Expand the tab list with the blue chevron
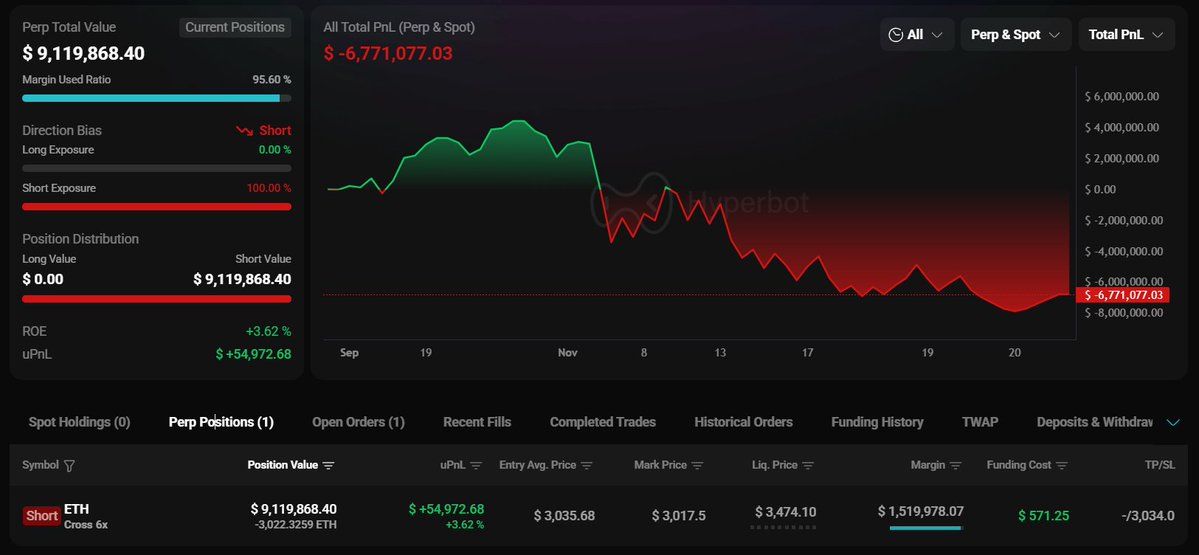The height and width of the screenshot is (555, 1199). tap(1173, 423)
